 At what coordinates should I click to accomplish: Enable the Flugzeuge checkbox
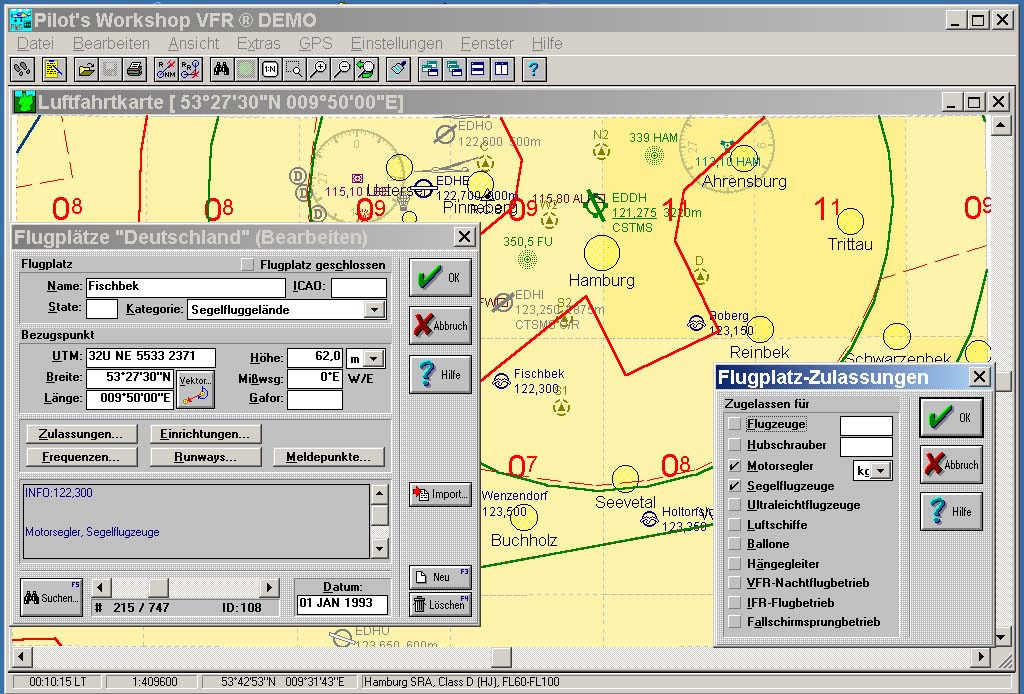pos(735,424)
